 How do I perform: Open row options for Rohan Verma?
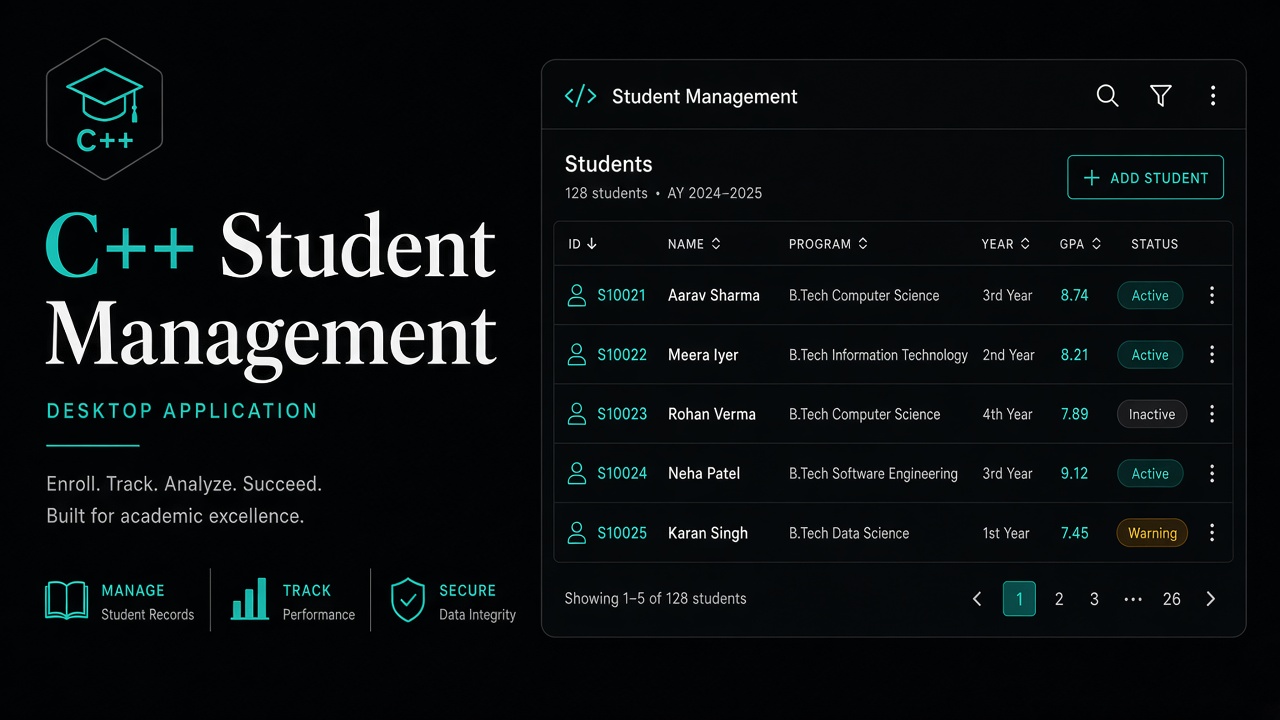coord(1212,414)
